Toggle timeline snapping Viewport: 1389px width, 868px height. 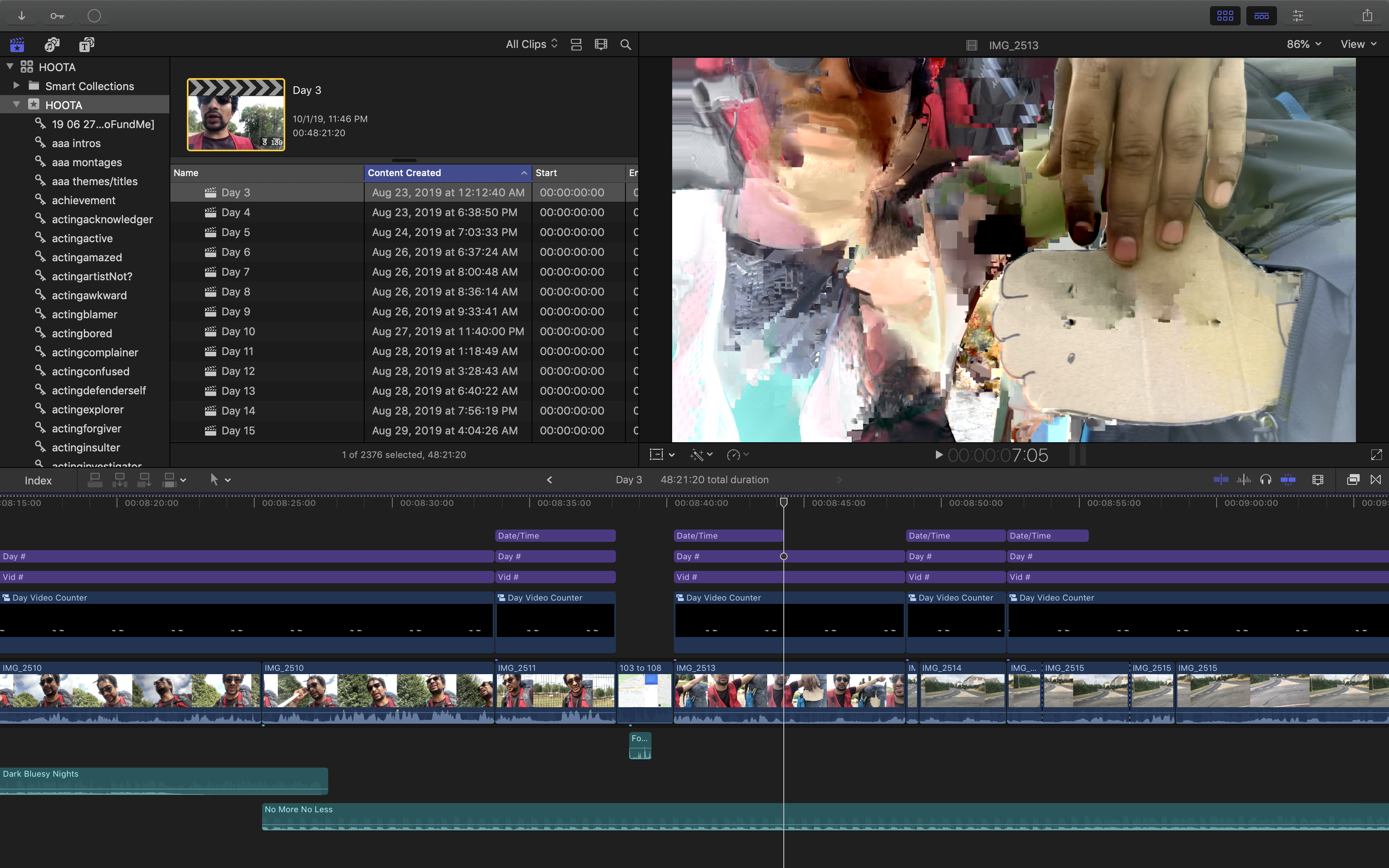(x=1288, y=480)
